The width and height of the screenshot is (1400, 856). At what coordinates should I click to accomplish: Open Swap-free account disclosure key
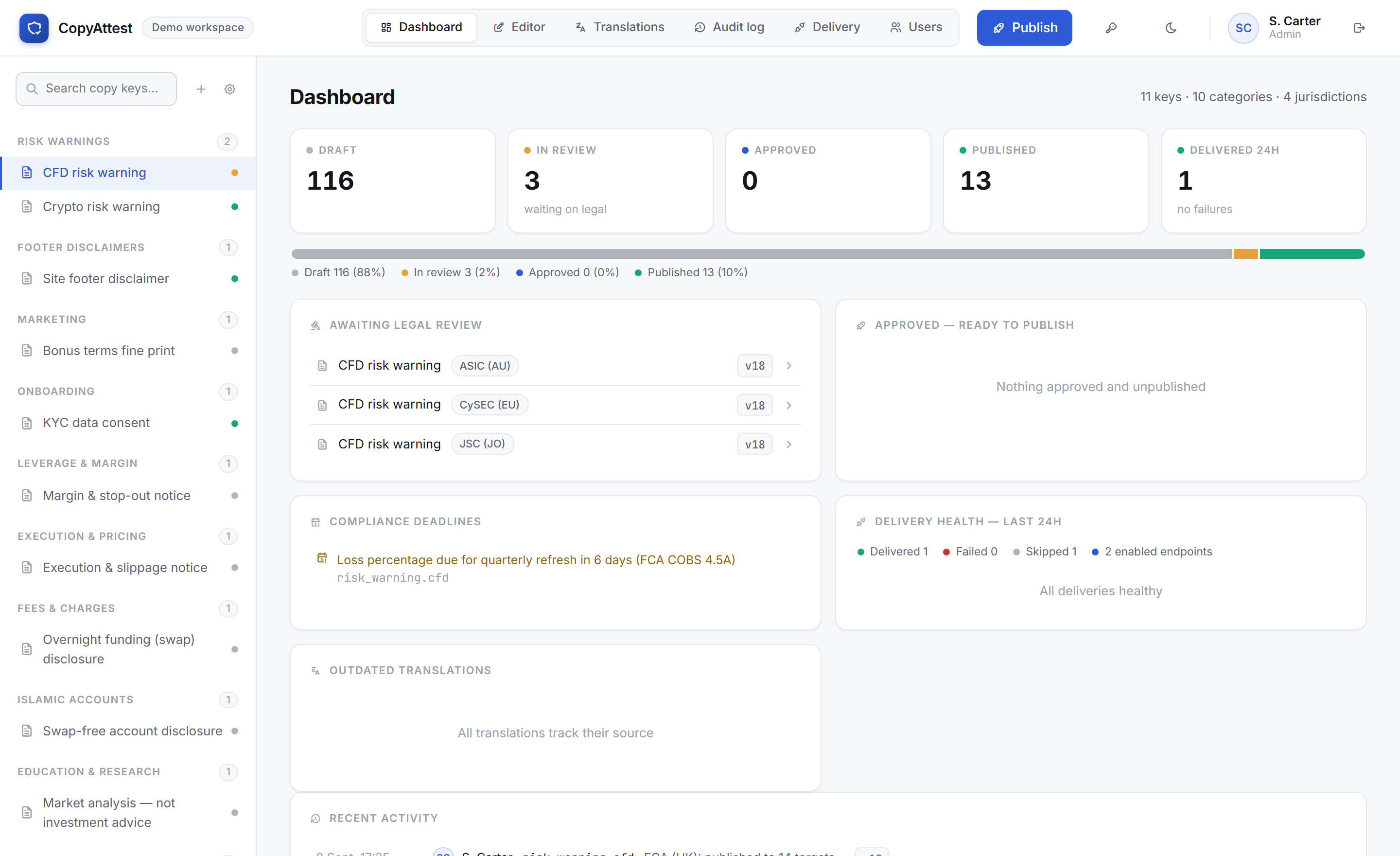pyautogui.click(x=128, y=731)
